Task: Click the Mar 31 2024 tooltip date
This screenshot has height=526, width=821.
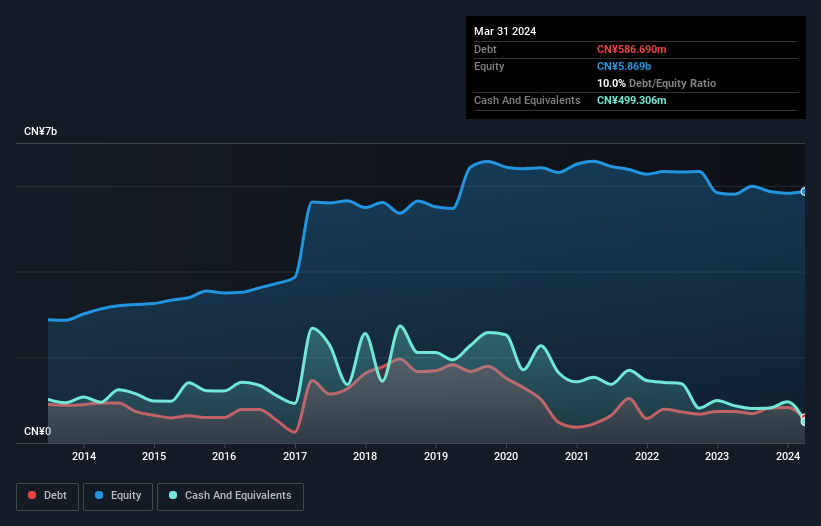Action: point(505,31)
